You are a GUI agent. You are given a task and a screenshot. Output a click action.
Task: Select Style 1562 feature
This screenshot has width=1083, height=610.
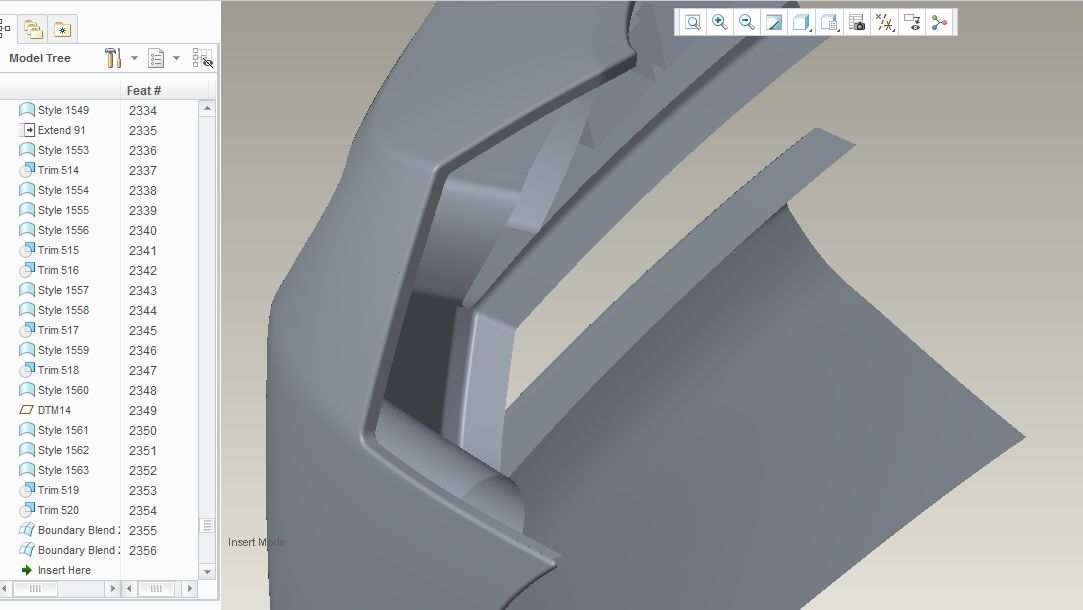[63, 450]
